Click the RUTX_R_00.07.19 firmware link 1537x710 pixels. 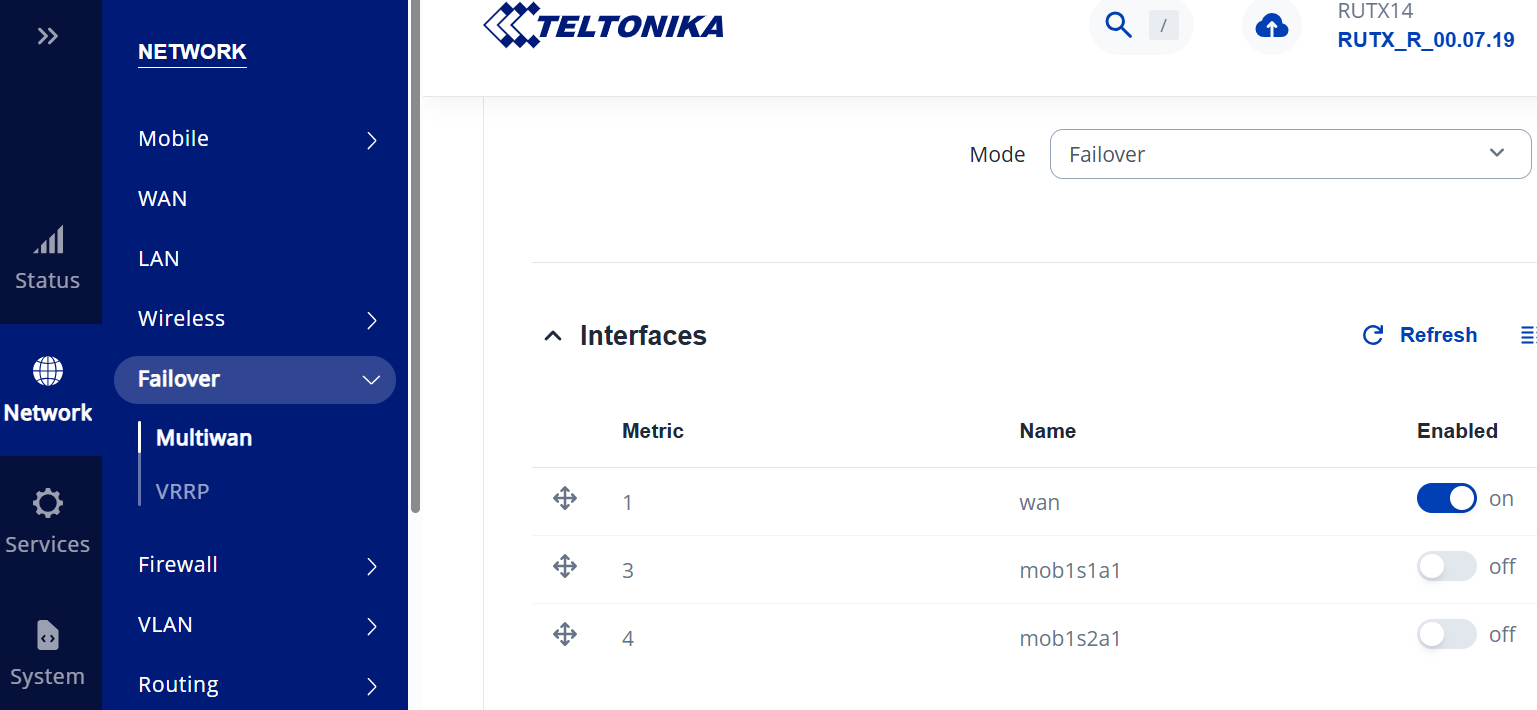[1425, 41]
